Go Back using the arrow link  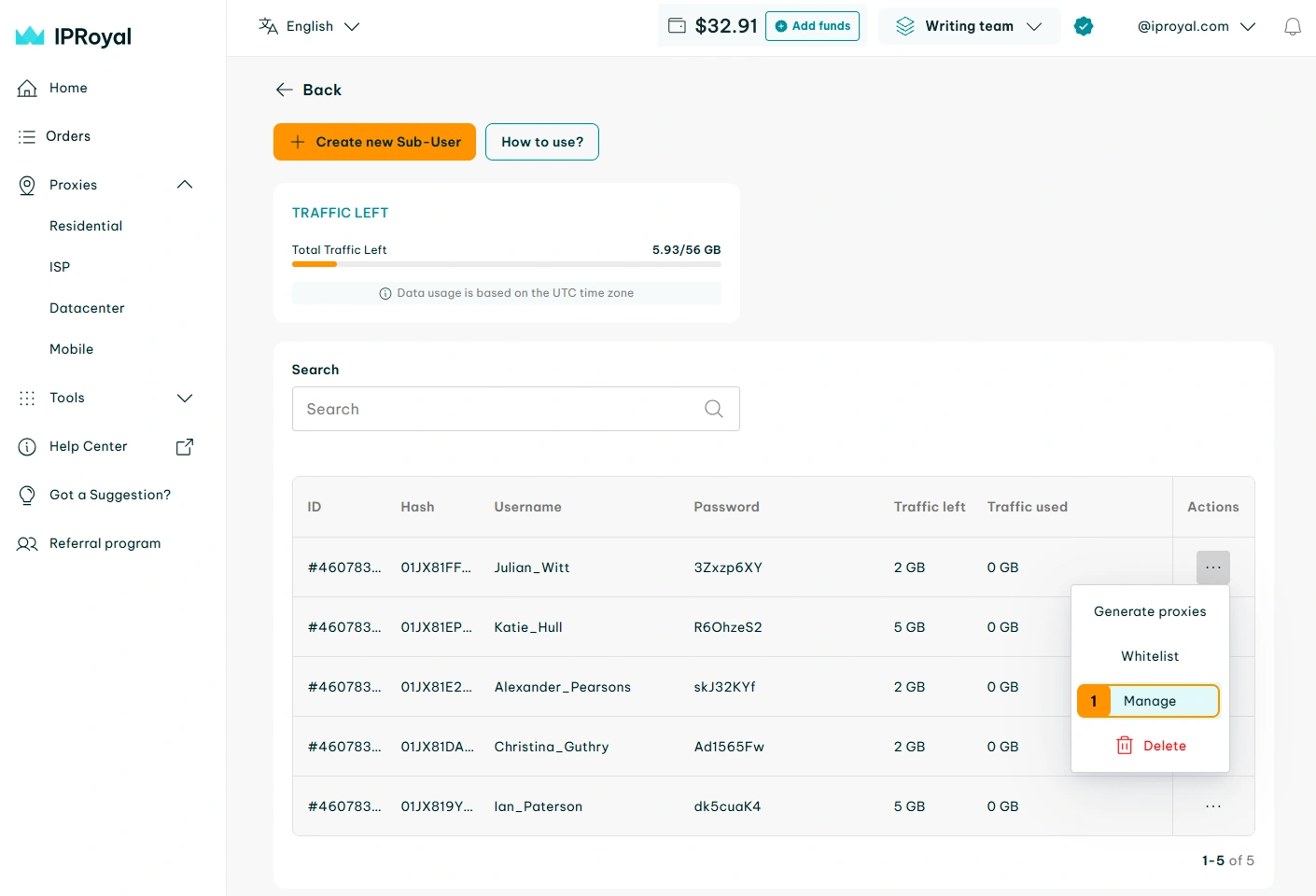(308, 90)
